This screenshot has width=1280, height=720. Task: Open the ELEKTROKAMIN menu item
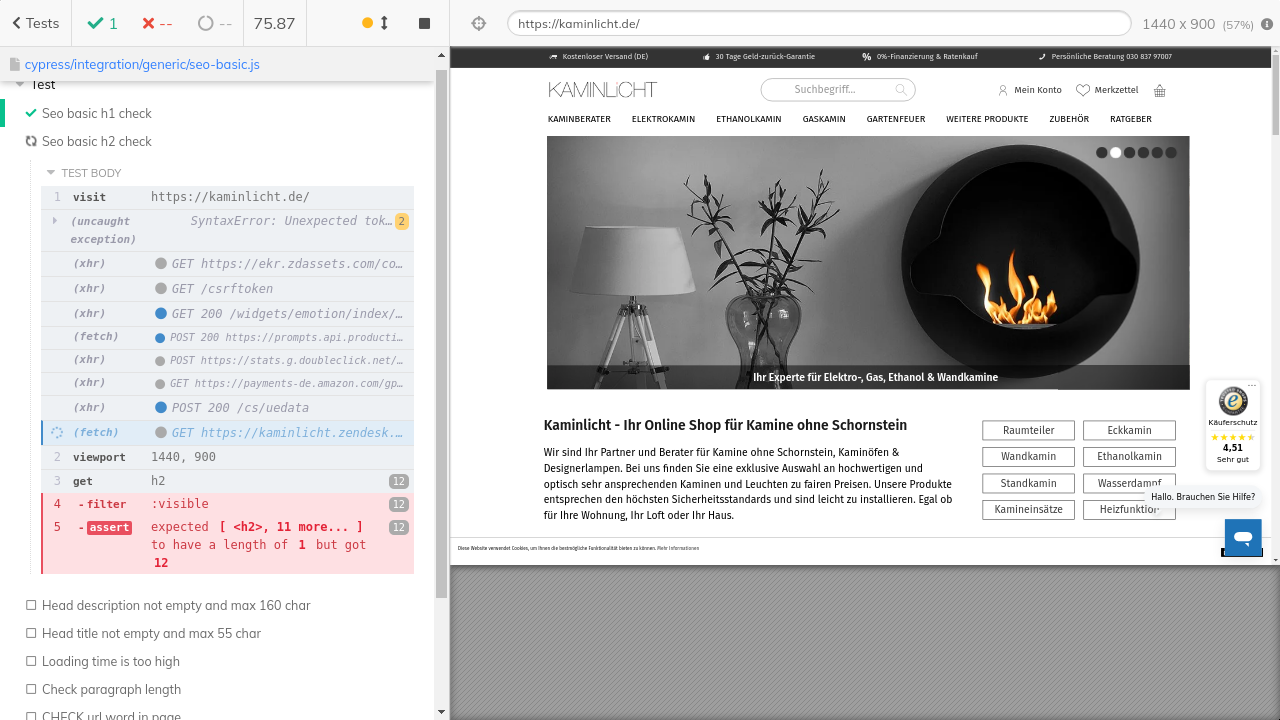[x=663, y=119]
